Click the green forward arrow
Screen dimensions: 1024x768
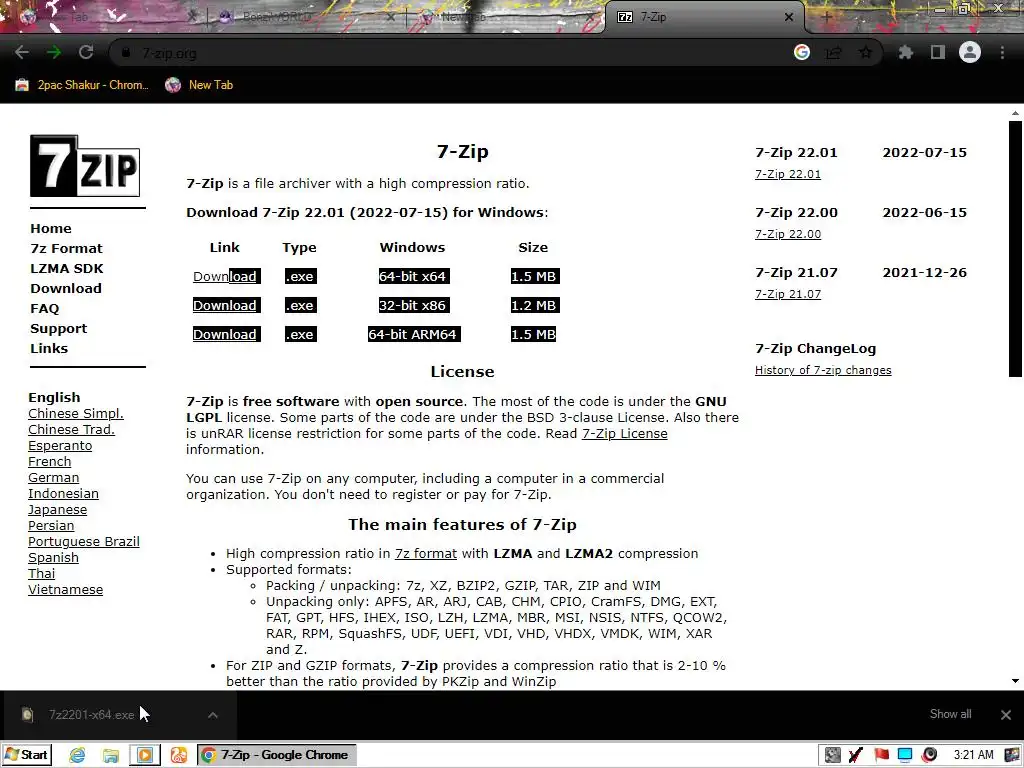point(54,52)
